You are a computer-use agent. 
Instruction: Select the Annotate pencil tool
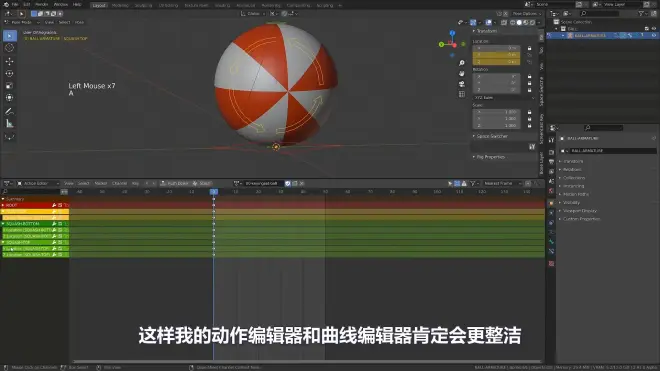point(9,112)
